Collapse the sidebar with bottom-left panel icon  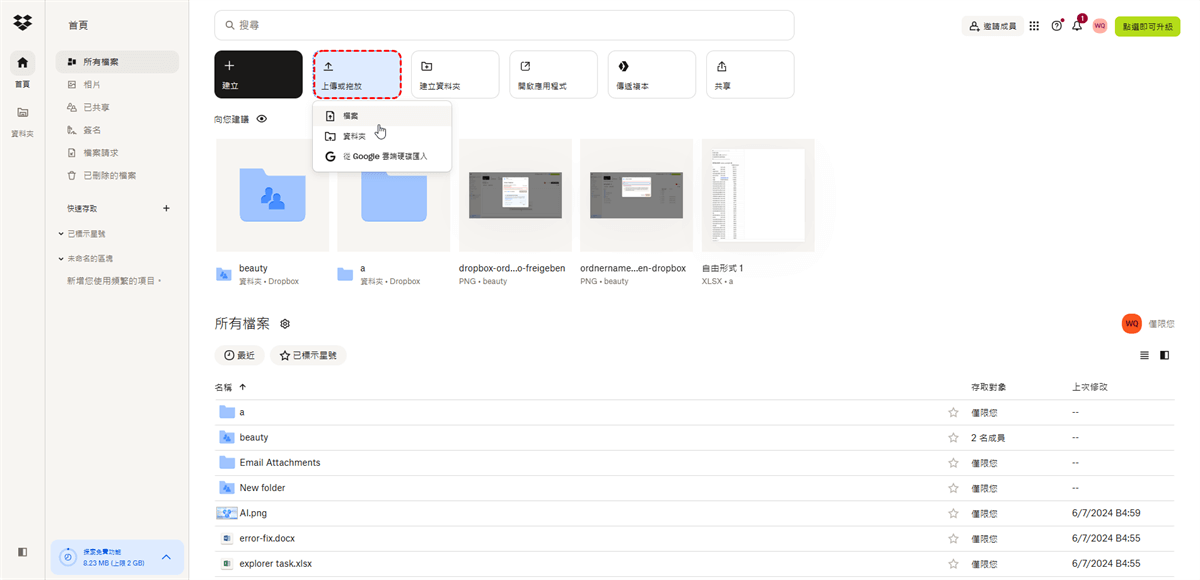[22, 552]
